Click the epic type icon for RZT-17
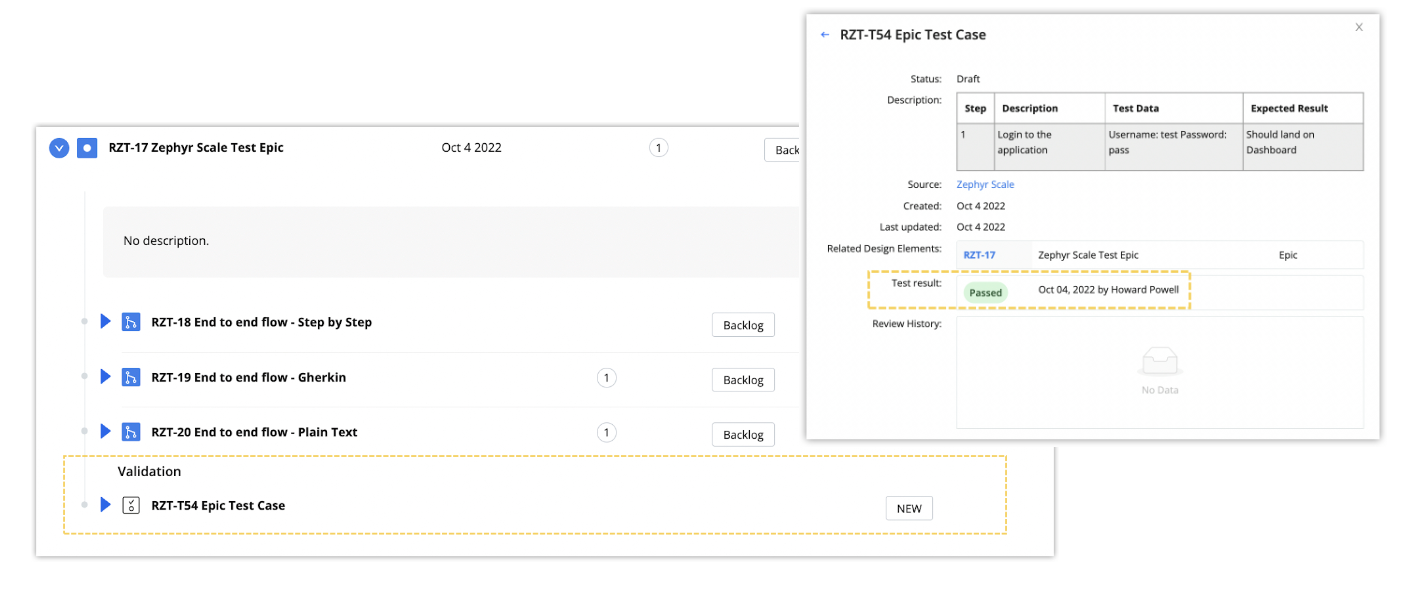Screen dimensions: 1428x596 (87, 148)
